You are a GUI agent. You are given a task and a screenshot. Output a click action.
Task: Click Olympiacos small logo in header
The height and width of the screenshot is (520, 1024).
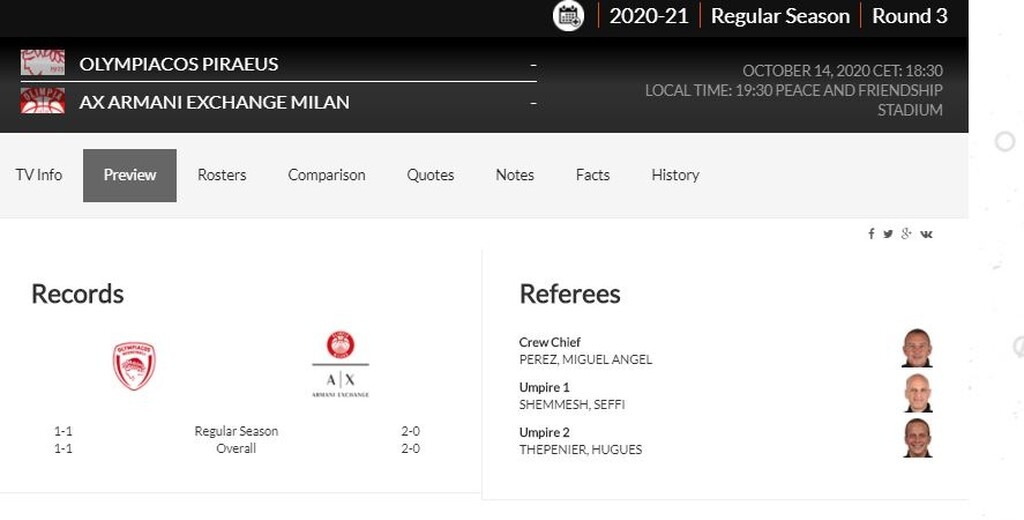[42, 63]
